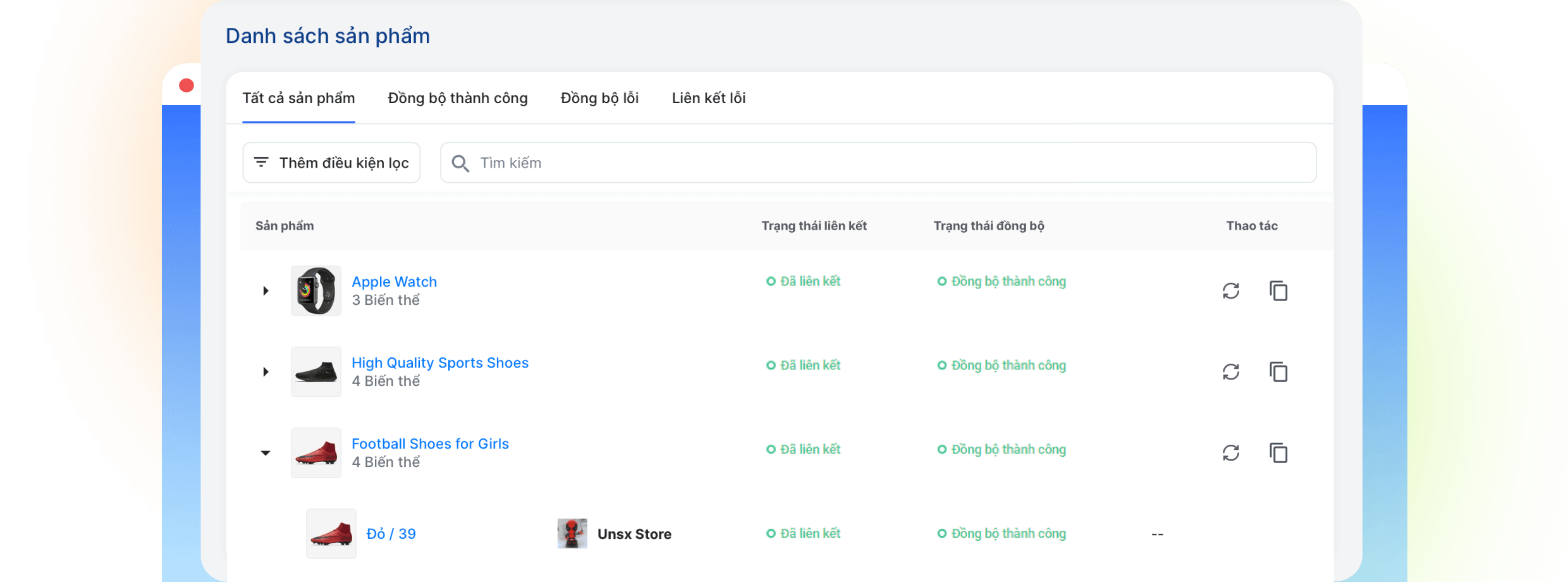Copy the High Quality Sports Shoes product
This screenshot has width=1568, height=582.
pyautogui.click(x=1278, y=372)
